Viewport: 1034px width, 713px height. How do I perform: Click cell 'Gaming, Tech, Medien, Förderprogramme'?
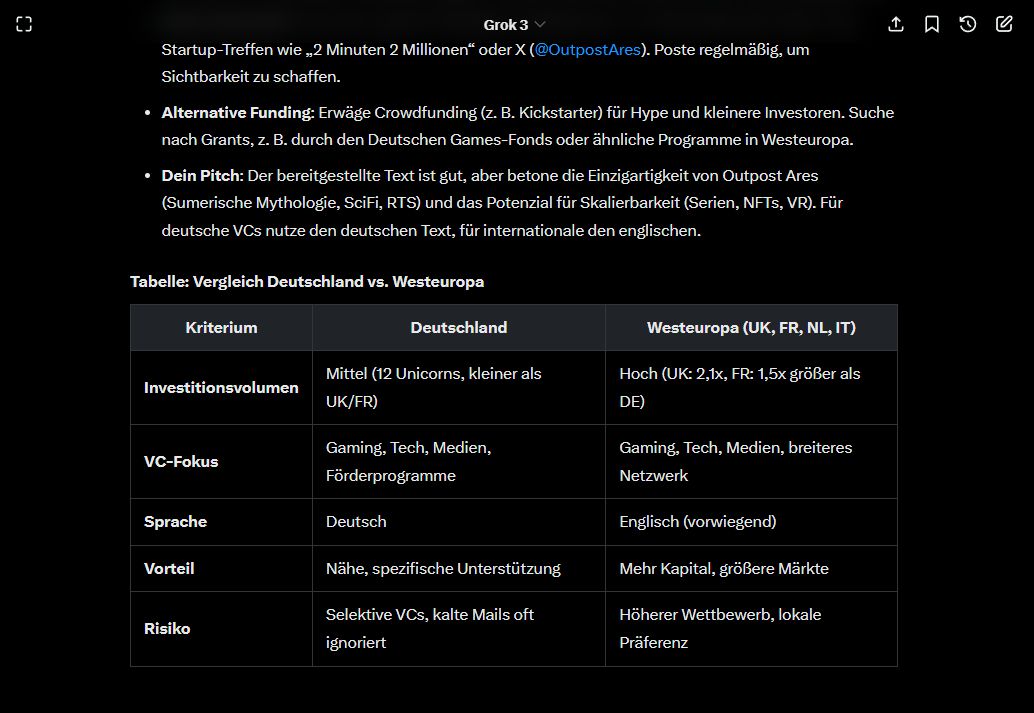click(459, 461)
